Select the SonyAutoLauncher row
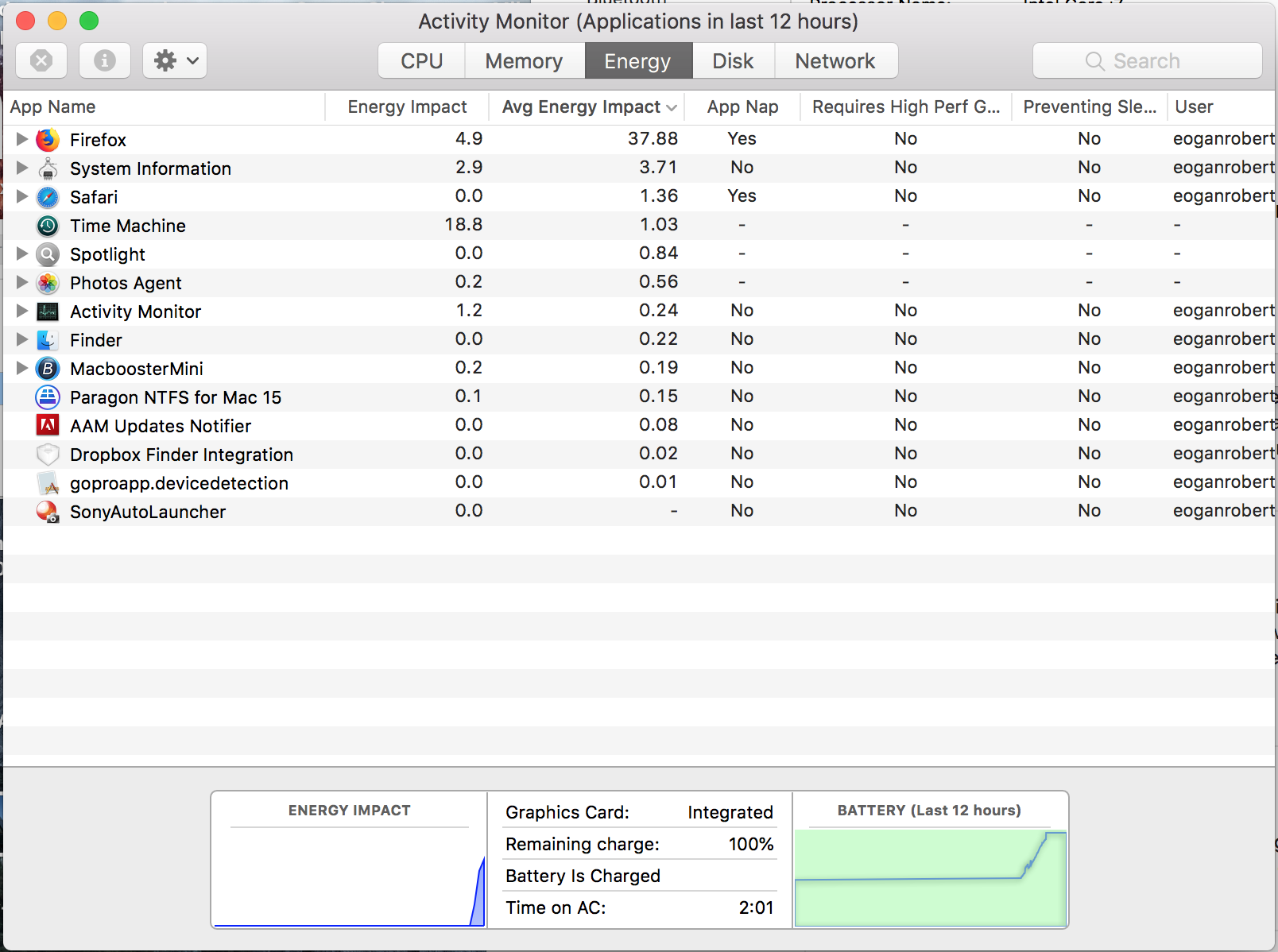 [x=639, y=512]
